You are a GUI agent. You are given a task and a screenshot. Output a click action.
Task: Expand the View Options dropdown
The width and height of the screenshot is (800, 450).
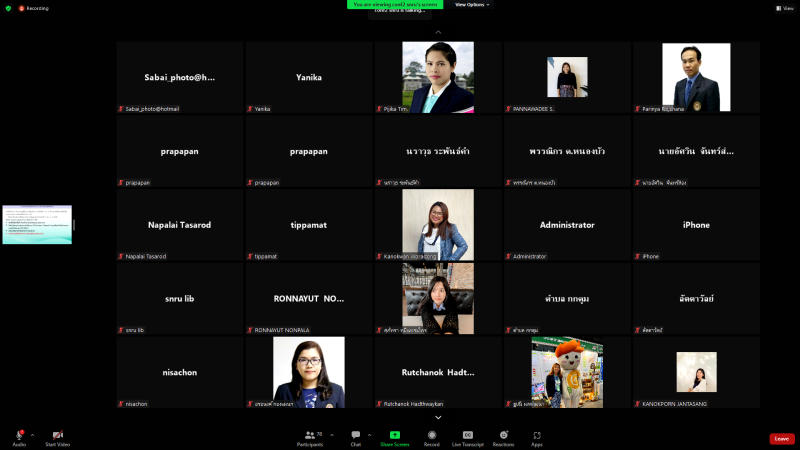click(x=472, y=5)
